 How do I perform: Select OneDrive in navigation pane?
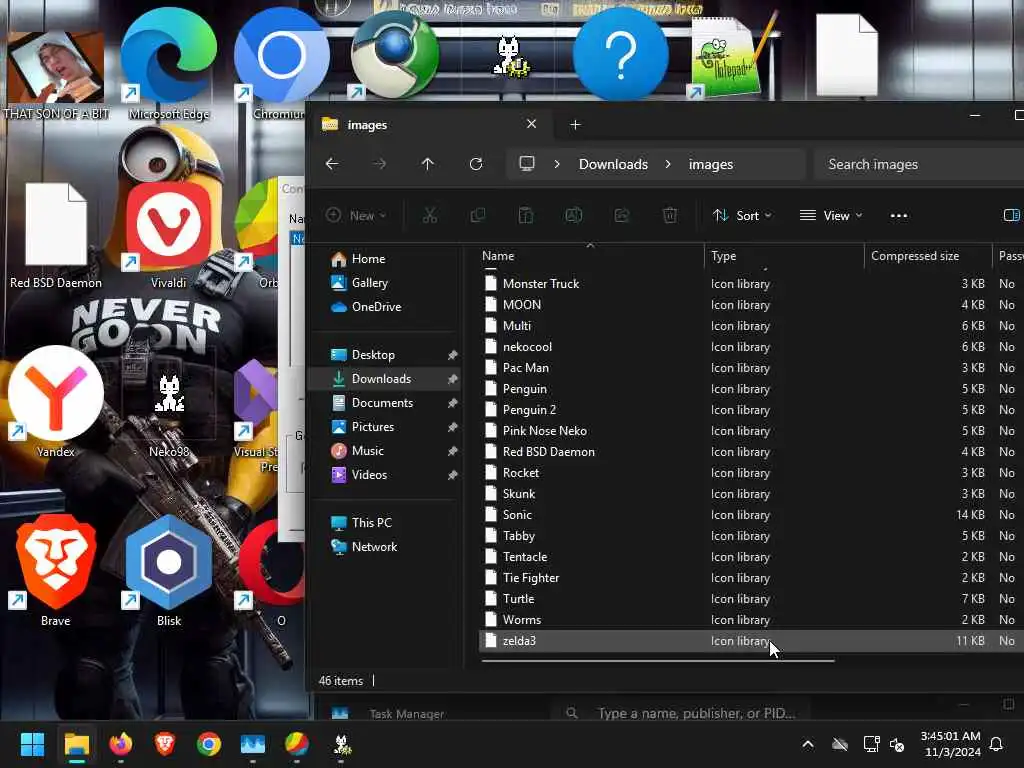click(x=385, y=307)
